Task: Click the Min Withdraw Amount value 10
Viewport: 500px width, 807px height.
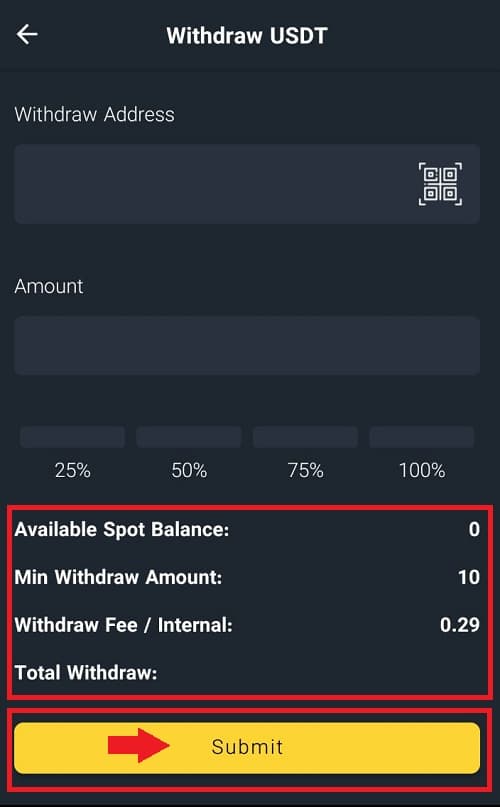Action: 469,577
